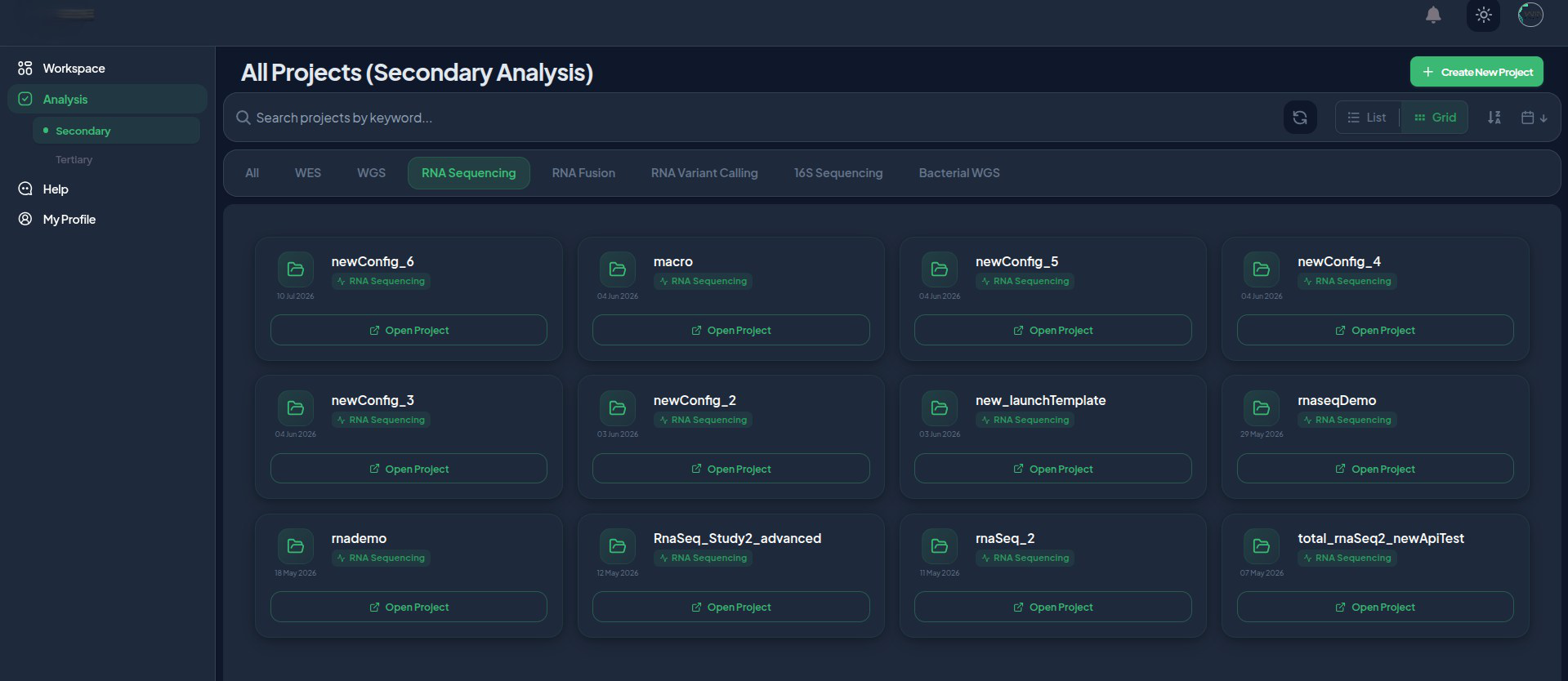The height and width of the screenshot is (681, 1568).
Task: Open project newConfig_3
Action: pos(409,469)
